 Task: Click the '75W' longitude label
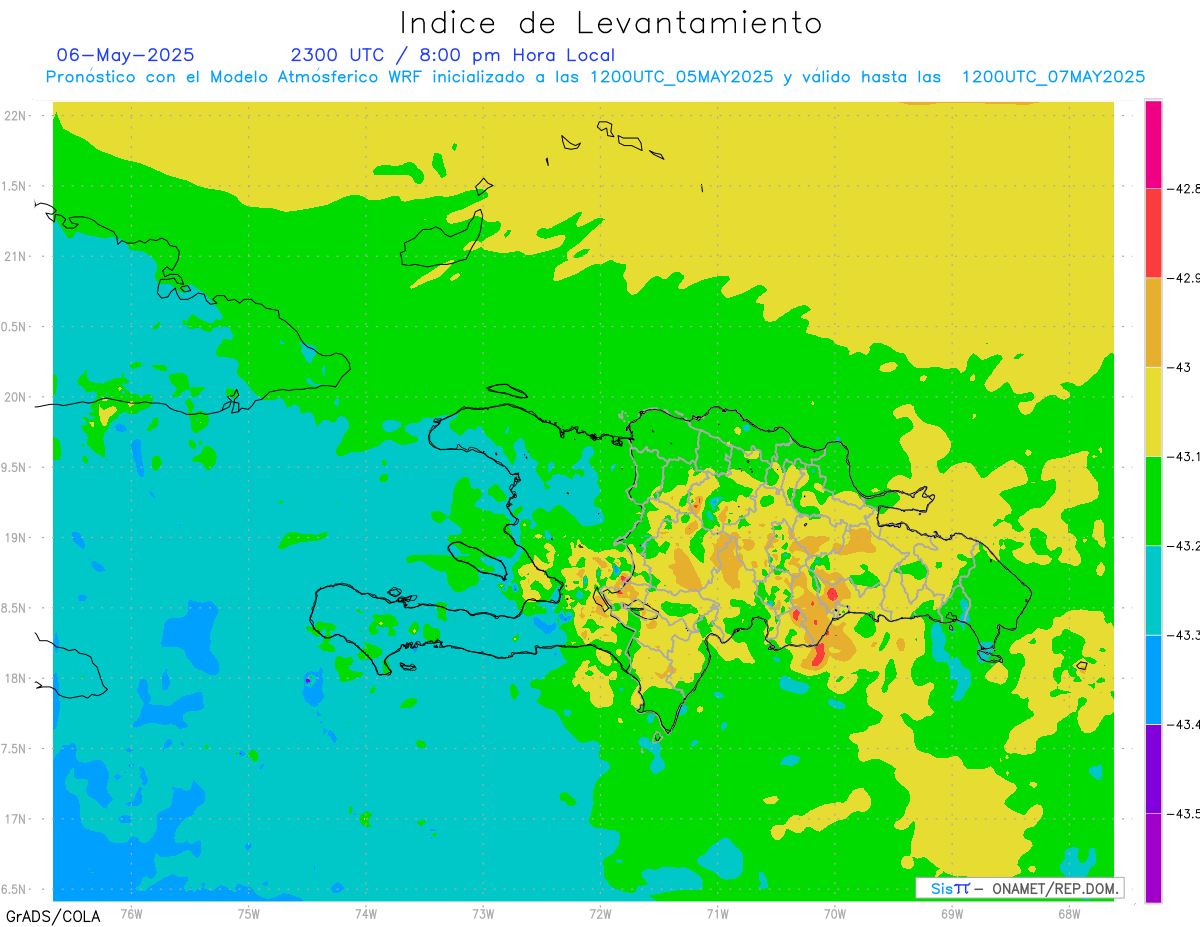point(249,914)
